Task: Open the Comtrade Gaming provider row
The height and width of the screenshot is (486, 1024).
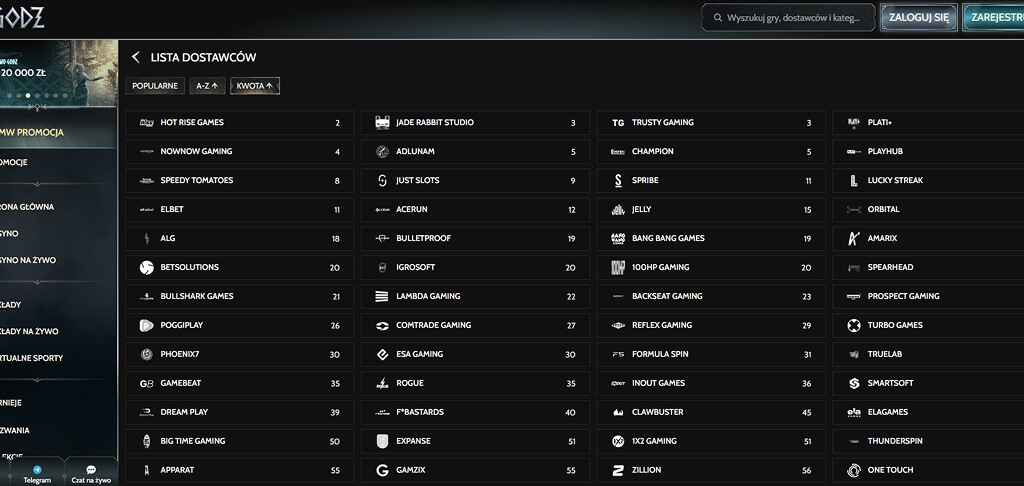Action: (x=475, y=325)
